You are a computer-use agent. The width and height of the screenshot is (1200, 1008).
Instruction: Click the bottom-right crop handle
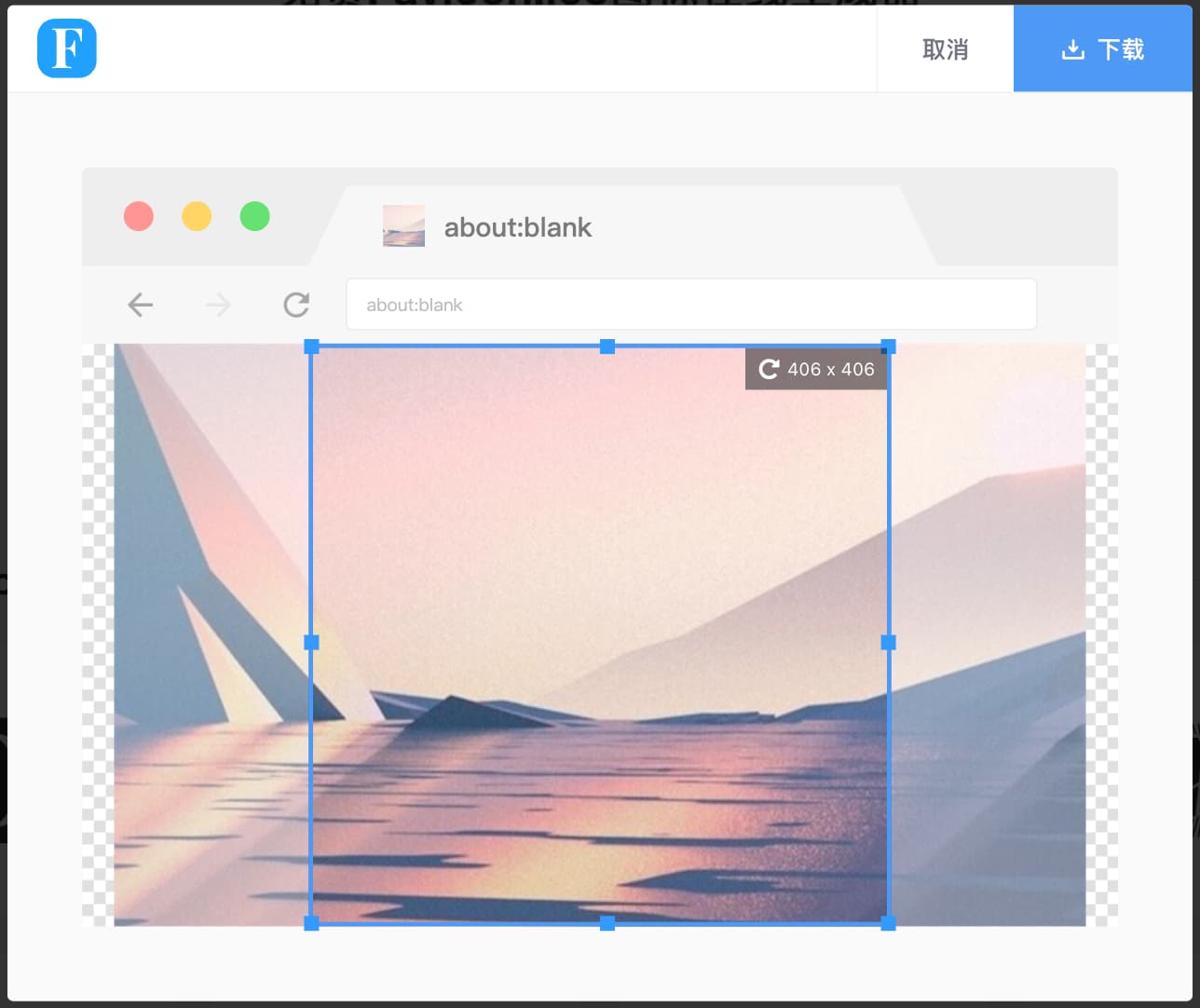pyautogui.click(x=888, y=923)
